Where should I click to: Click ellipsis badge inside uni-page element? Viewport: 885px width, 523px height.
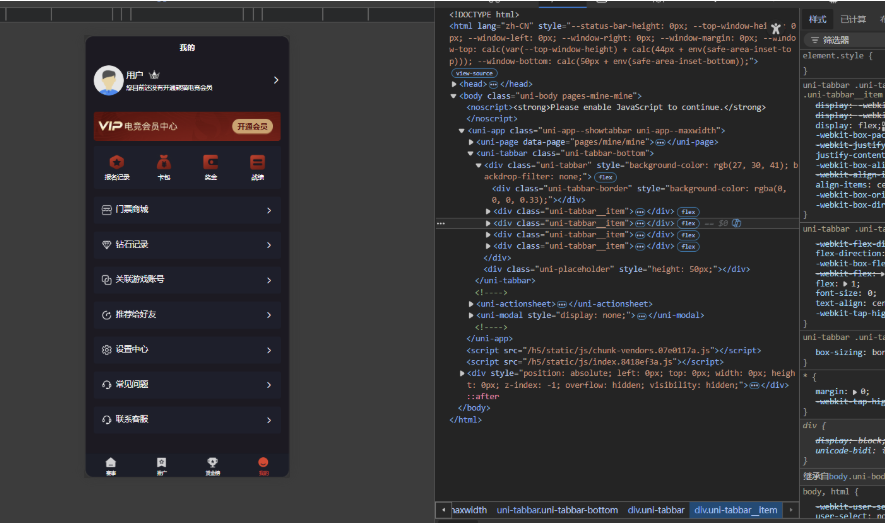660,142
